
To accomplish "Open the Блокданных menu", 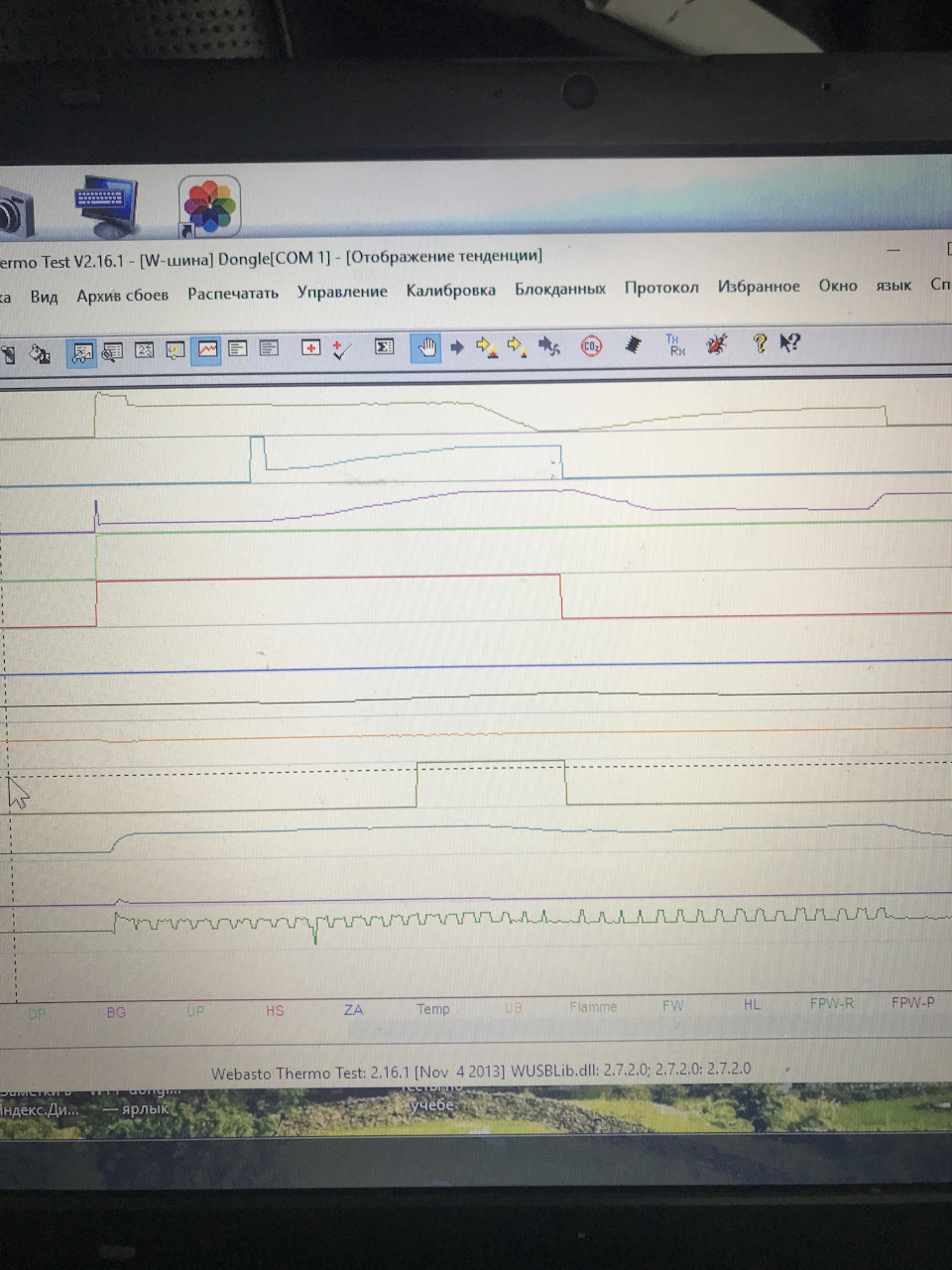I will tap(559, 289).
